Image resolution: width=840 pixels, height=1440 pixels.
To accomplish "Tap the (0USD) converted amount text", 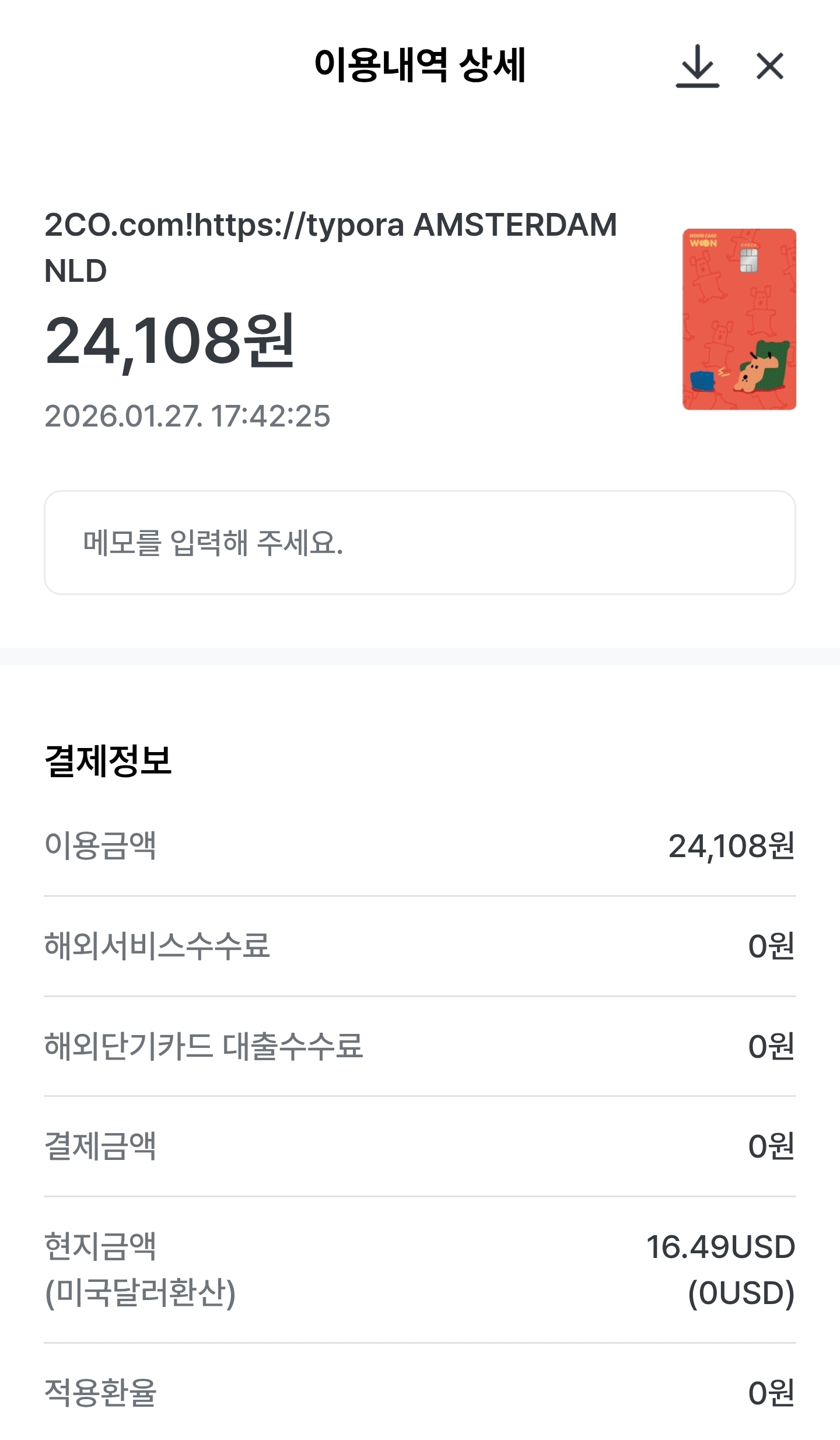I will (741, 1293).
